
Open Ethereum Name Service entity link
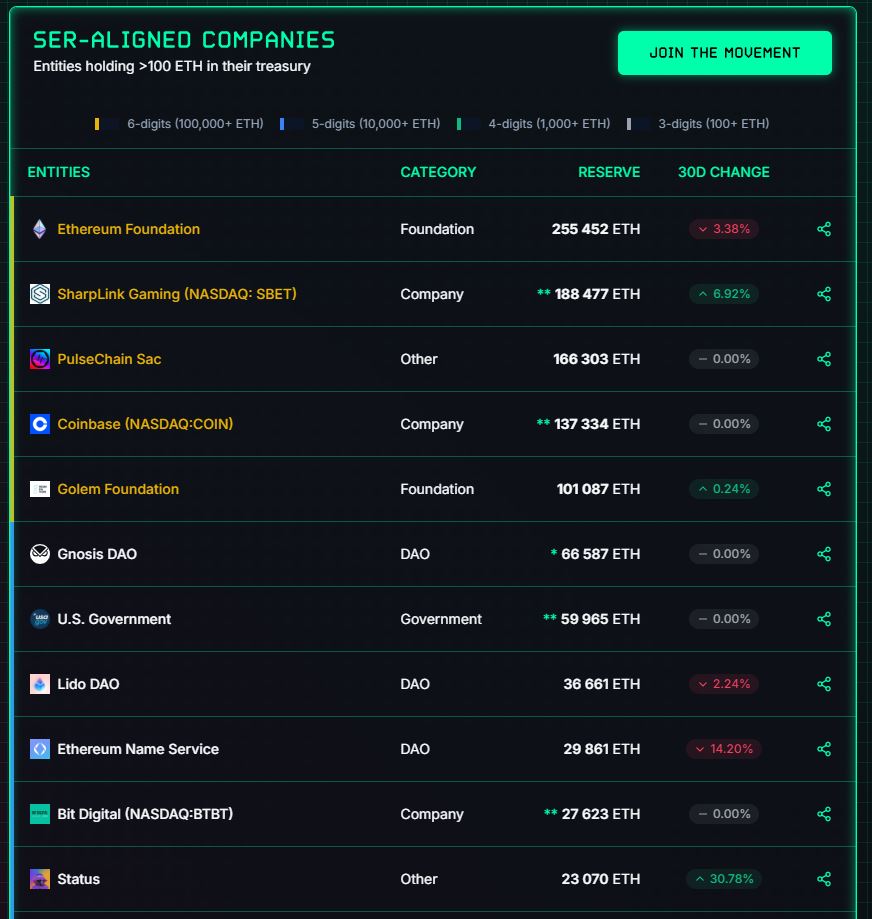point(138,749)
